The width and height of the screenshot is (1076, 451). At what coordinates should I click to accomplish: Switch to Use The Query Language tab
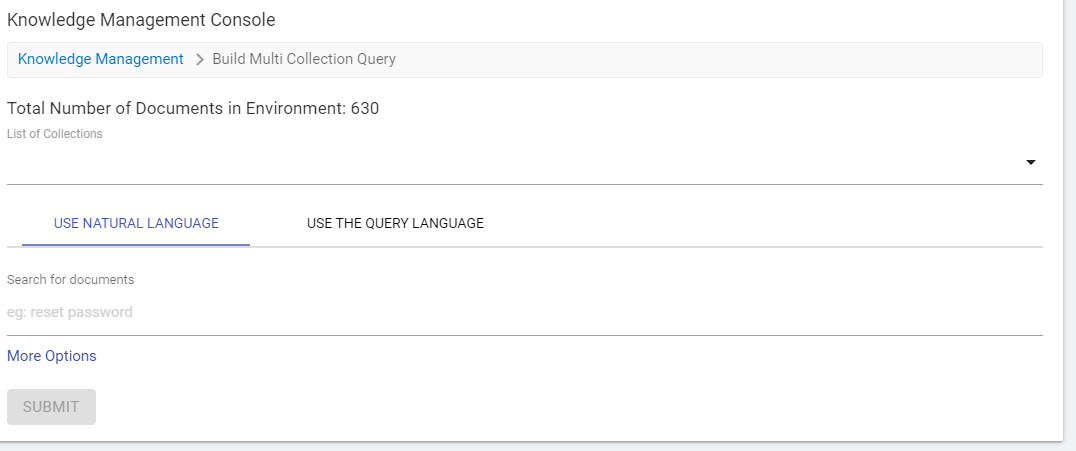pos(395,223)
